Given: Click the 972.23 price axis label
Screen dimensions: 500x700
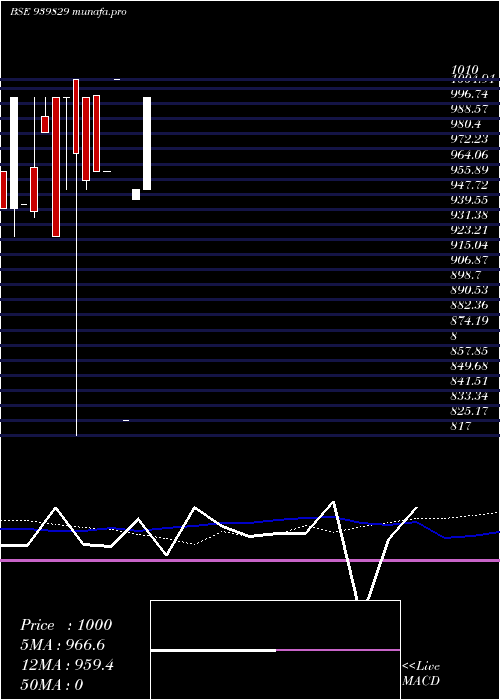Looking at the screenshot, I should click(x=469, y=140).
